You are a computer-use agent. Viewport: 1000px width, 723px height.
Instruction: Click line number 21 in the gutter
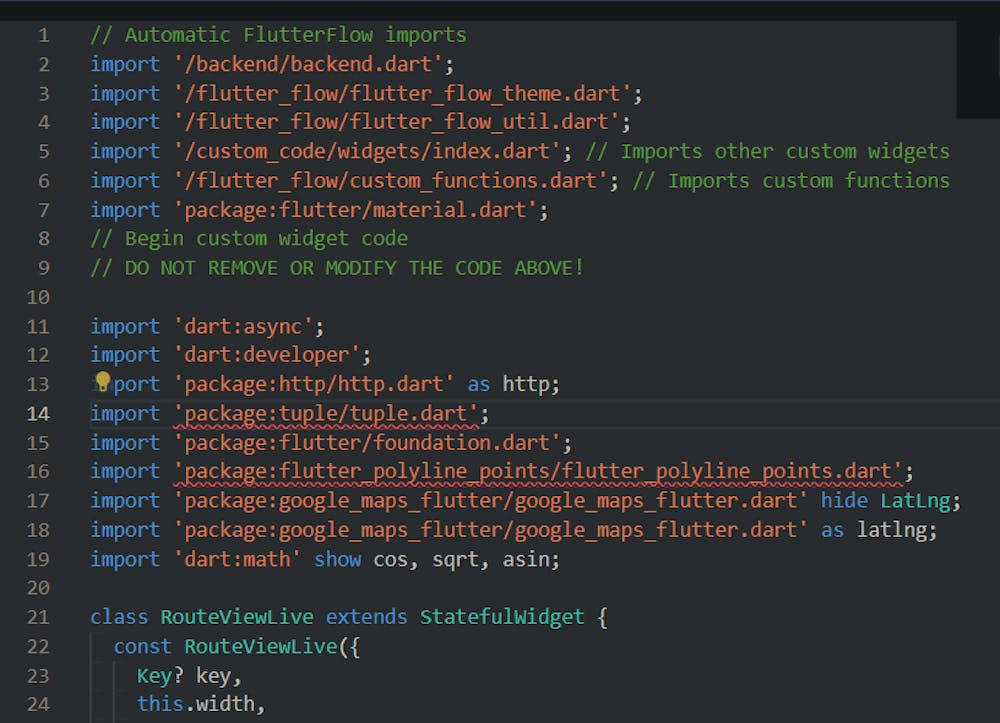tap(37, 616)
